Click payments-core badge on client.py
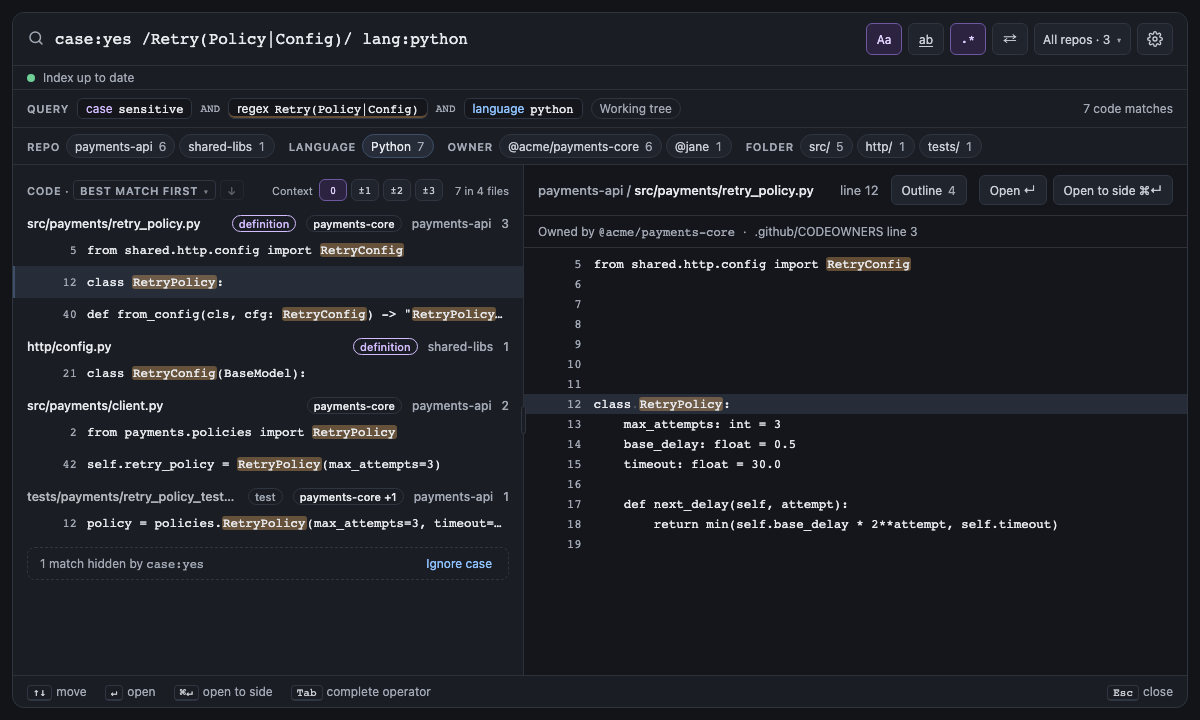This screenshot has height=720, width=1200. (354, 406)
